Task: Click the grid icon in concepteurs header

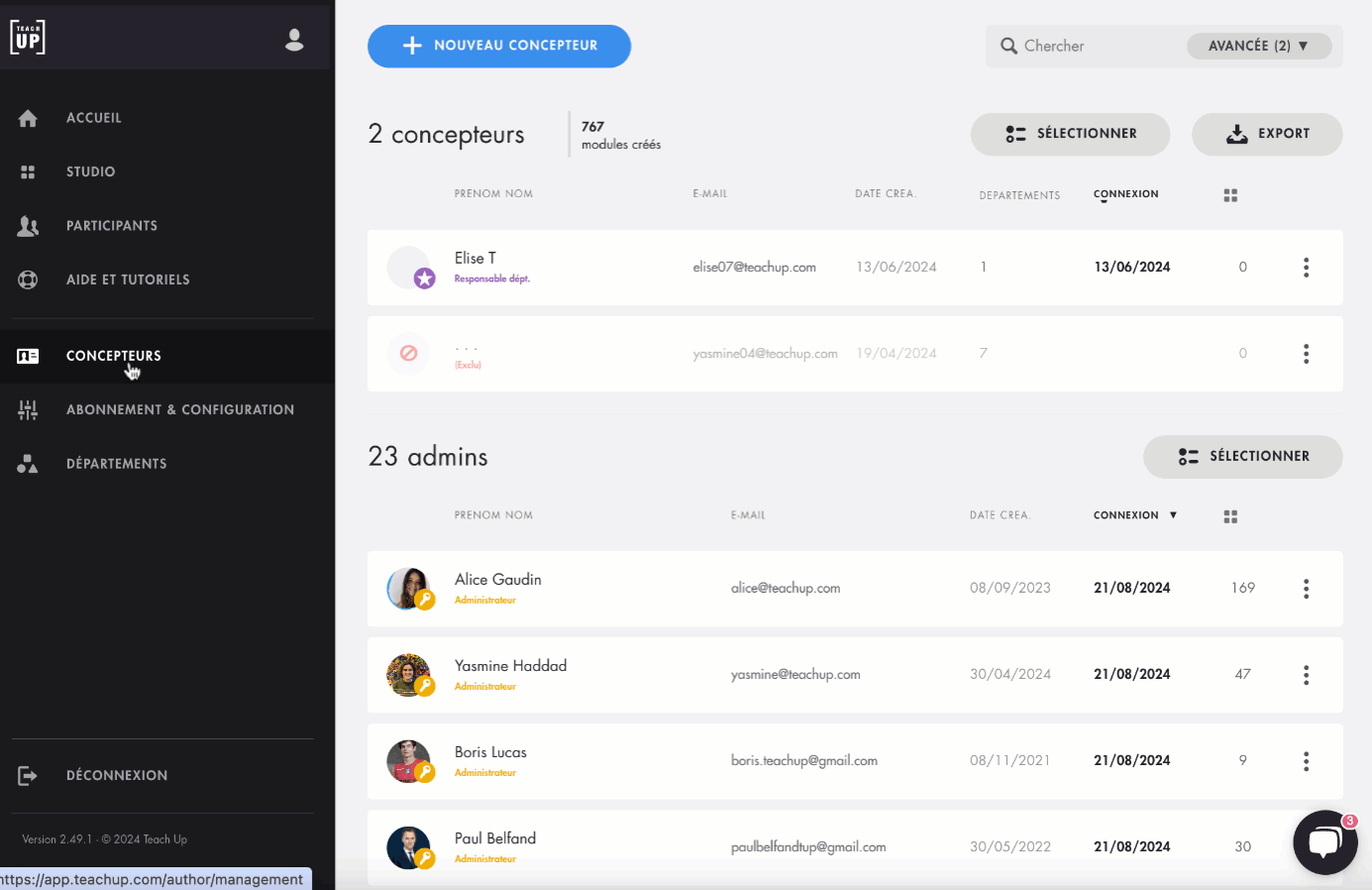Action: tap(1230, 195)
